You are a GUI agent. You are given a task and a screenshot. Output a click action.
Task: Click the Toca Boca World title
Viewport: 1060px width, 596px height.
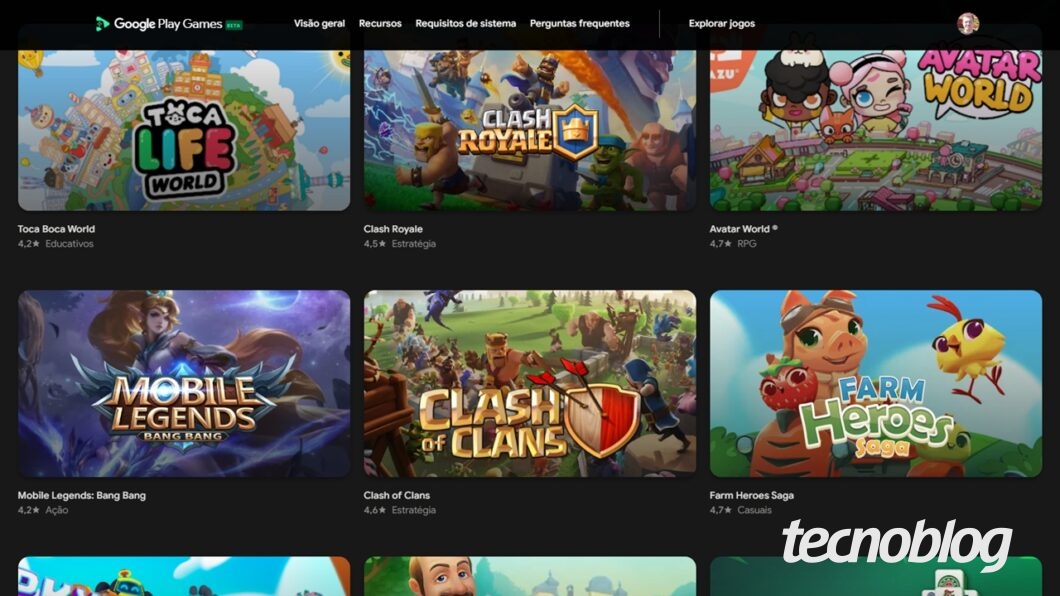[56, 229]
